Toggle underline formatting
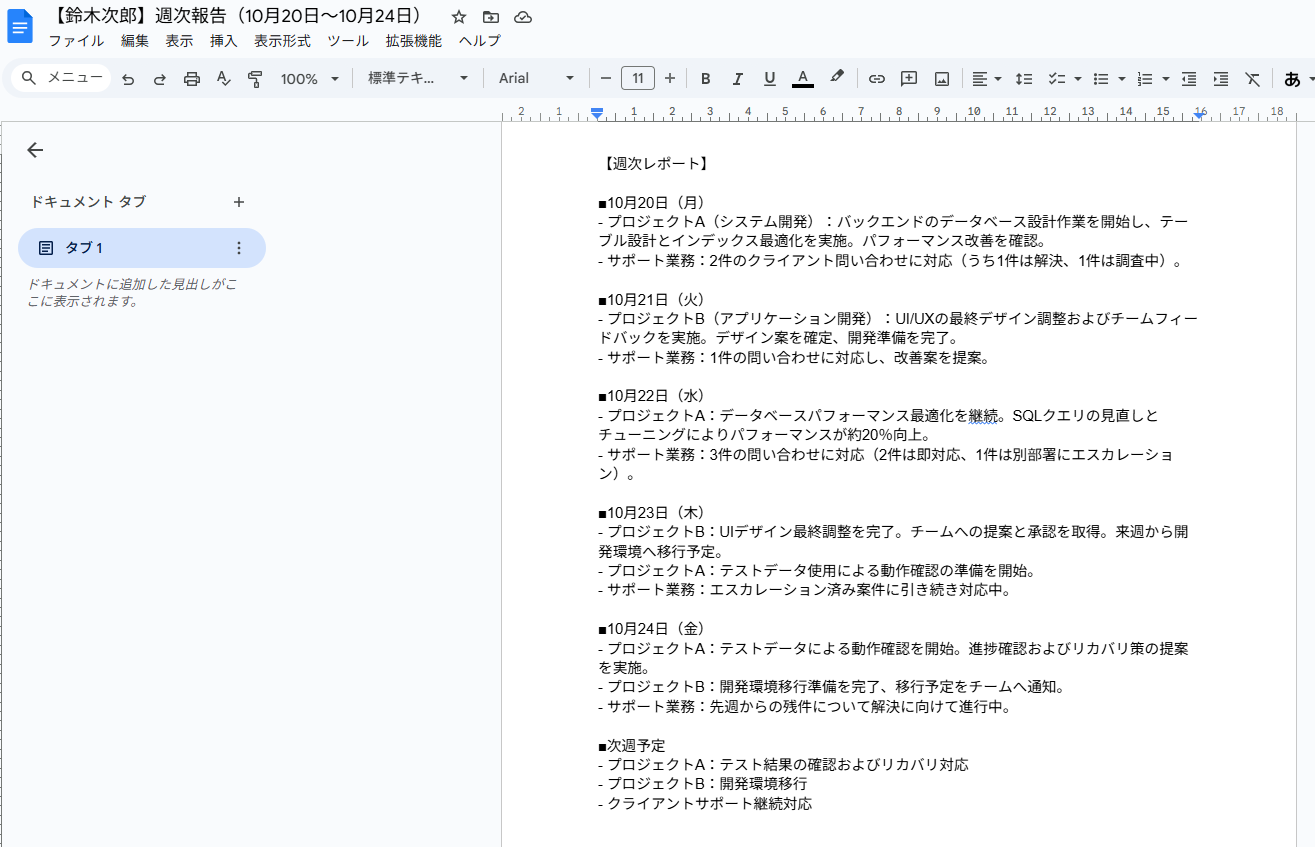 769,79
